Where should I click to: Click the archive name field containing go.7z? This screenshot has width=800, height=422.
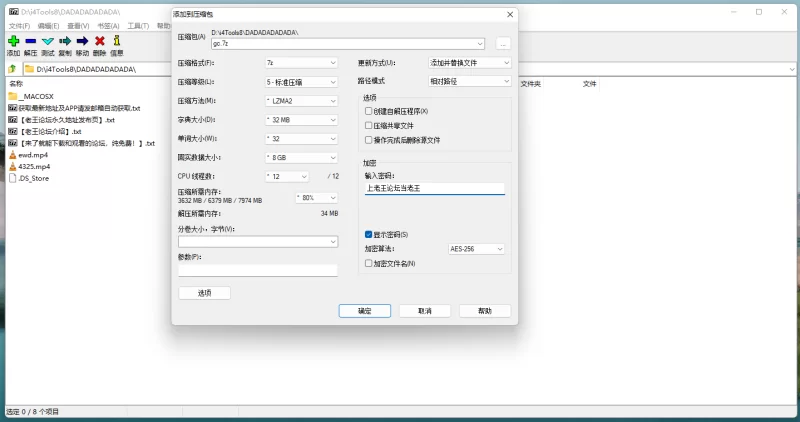347,44
